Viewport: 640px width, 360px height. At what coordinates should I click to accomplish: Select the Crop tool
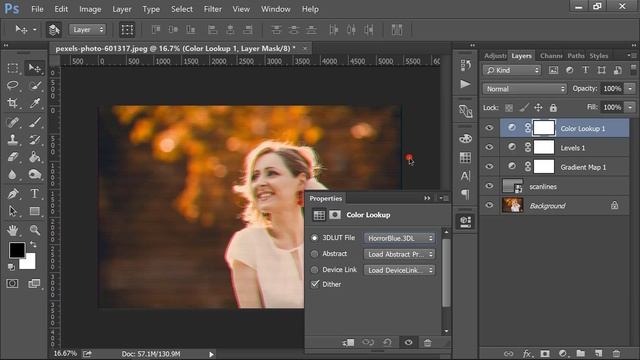click(x=13, y=103)
